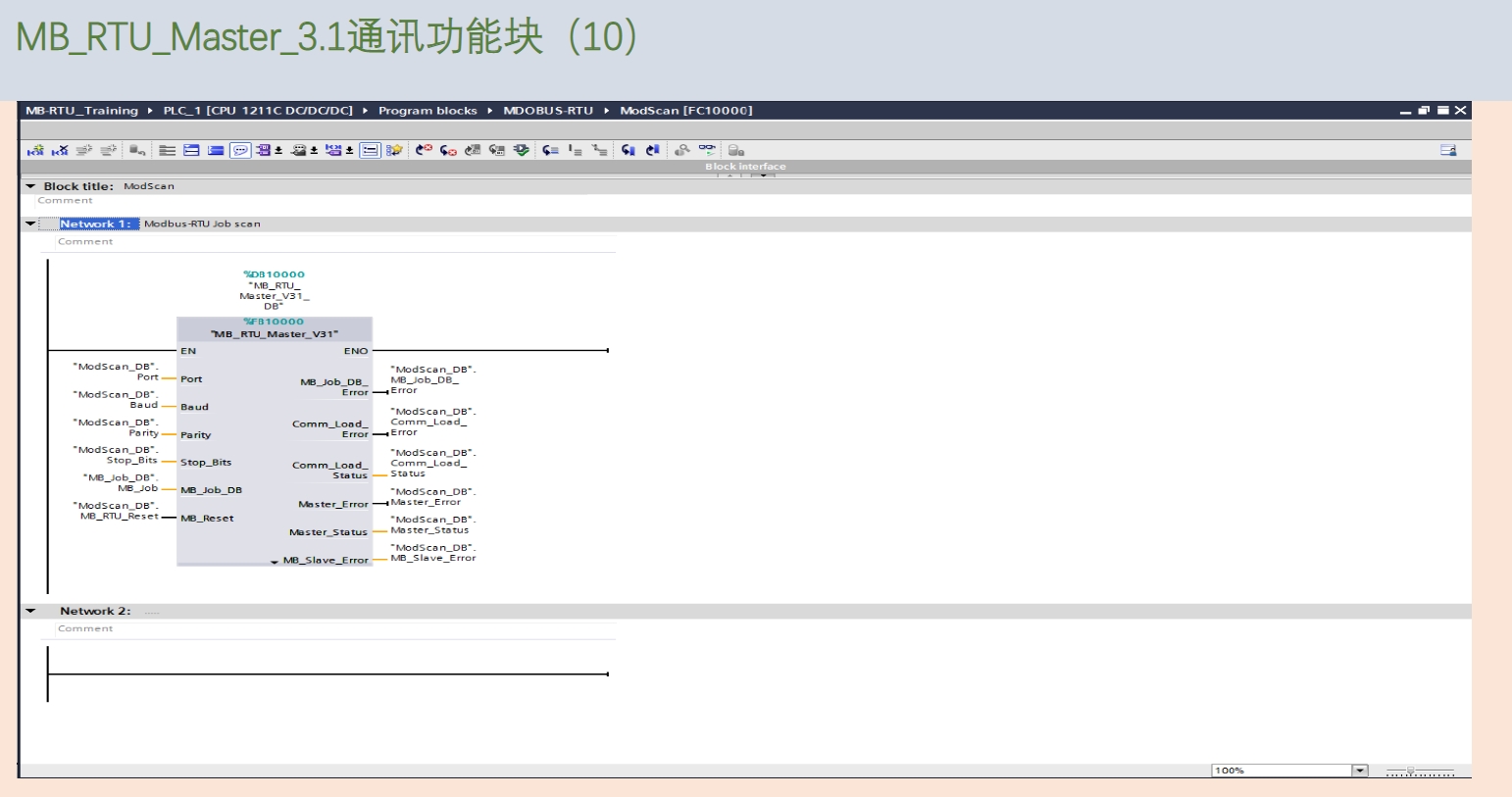This screenshot has width=1512, height=797.
Task: Click the Network 2 comment field
Action: (333, 629)
